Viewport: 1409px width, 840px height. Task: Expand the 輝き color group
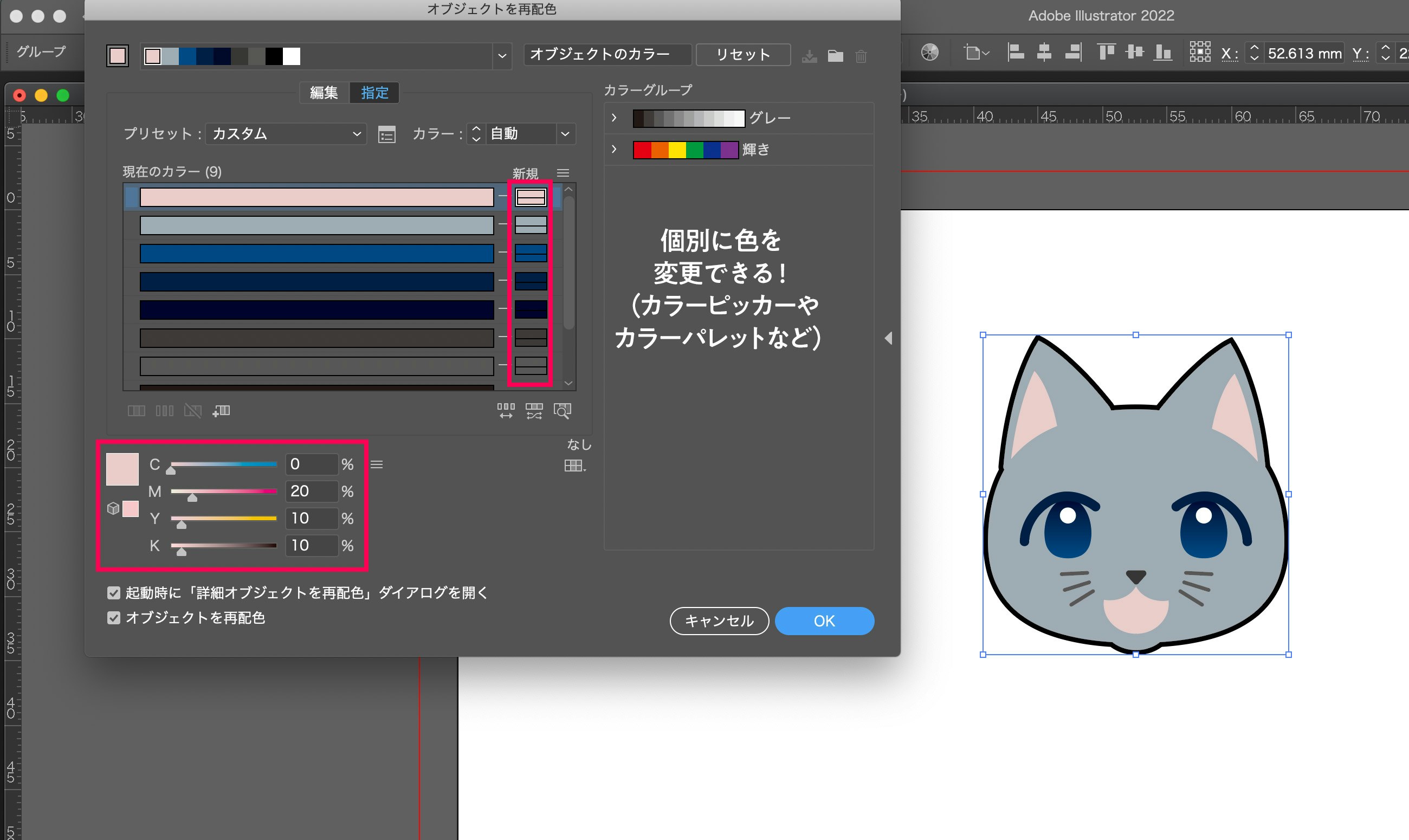[615, 149]
